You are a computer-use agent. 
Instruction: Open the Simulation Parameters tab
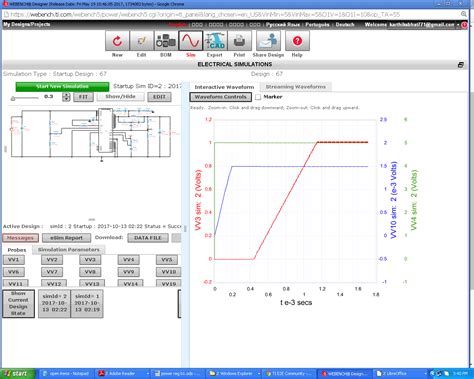69,250
